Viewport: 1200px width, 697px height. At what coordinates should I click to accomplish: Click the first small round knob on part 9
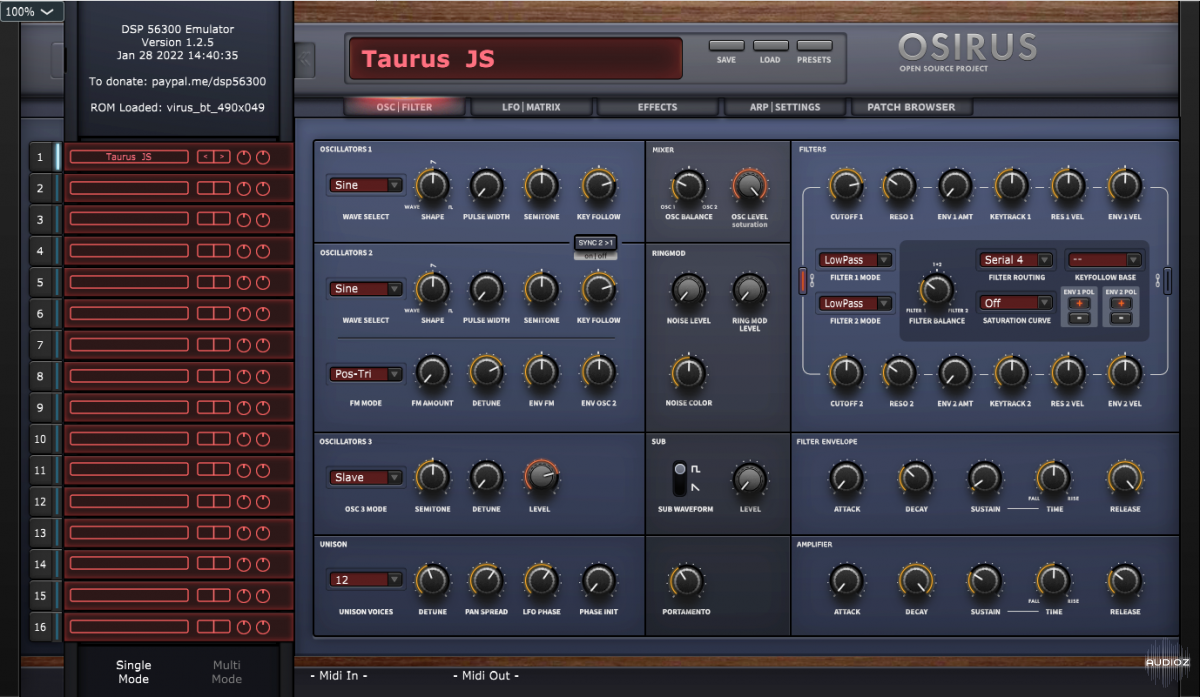(x=244, y=408)
